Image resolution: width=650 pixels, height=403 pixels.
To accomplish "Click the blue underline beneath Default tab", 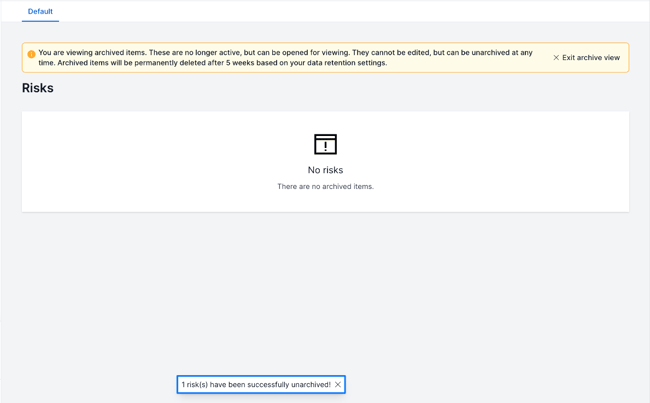I will tap(40, 21).
